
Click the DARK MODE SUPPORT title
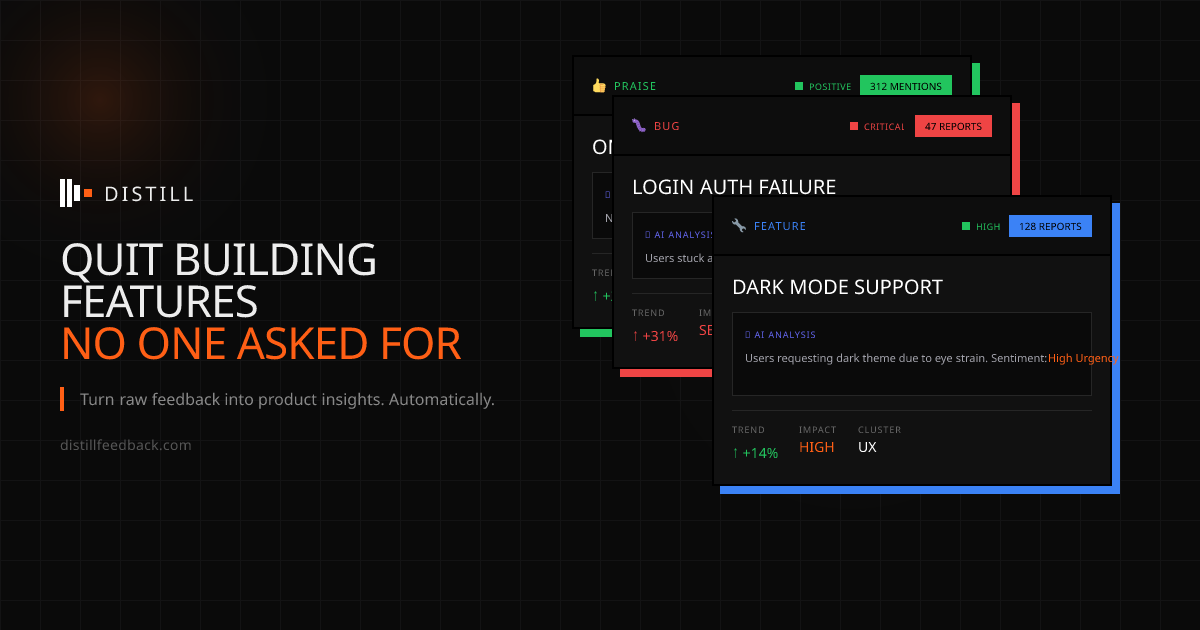click(x=837, y=287)
